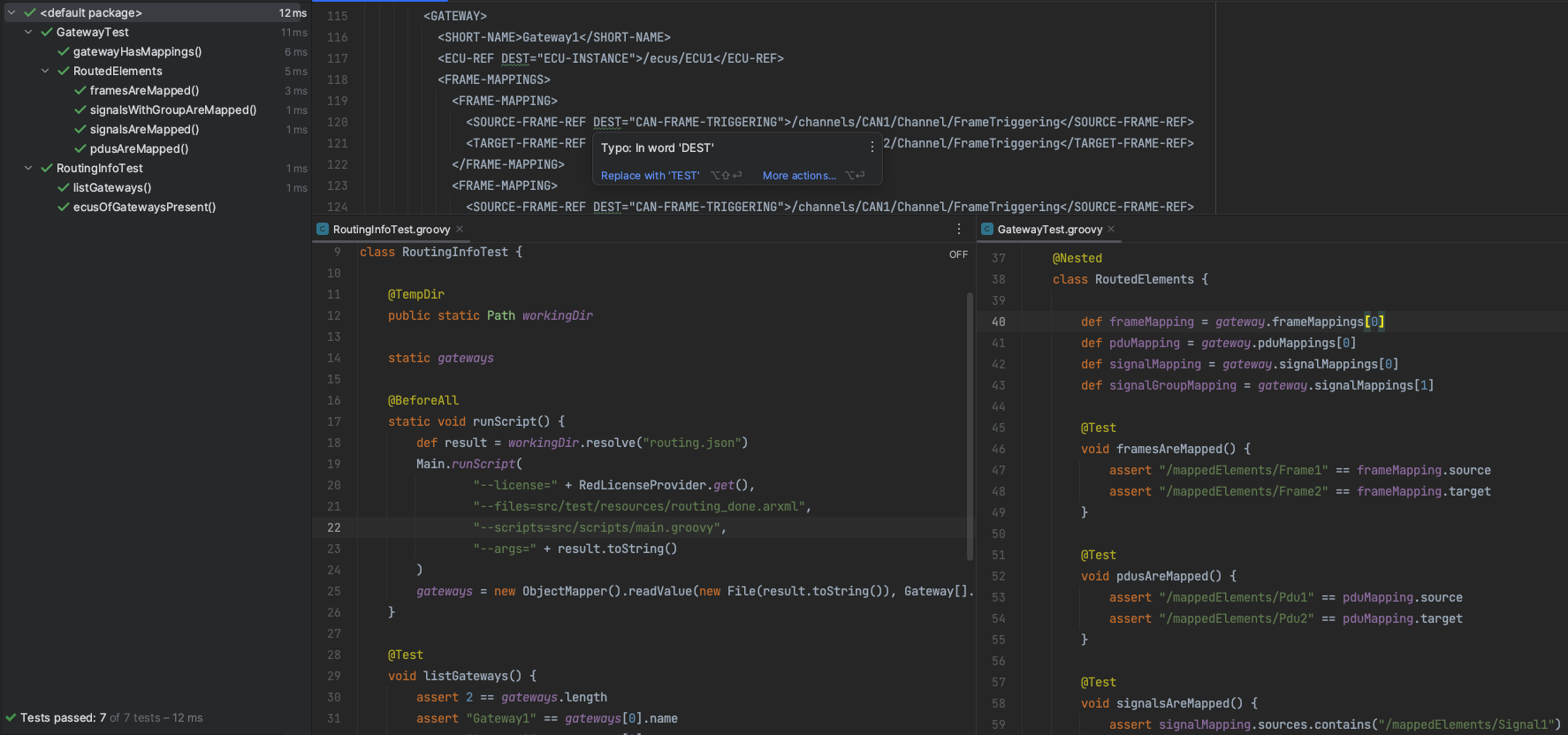The width and height of the screenshot is (1568, 735).
Task: Switch to GatewayTest.groovy editor tab
Action: tap(1050, 229)
